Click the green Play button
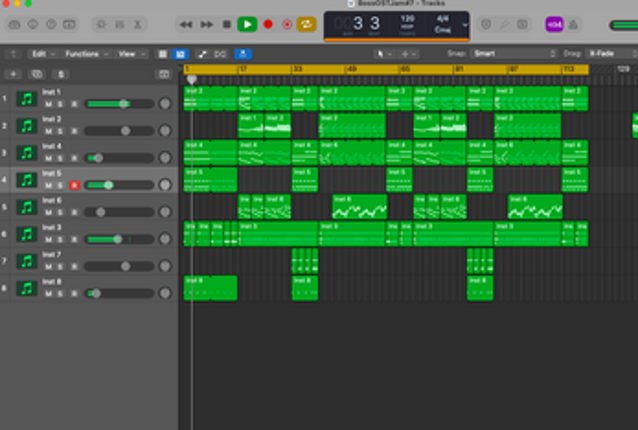This screenshot has height=430, width=638. click(x=247, y=23)
